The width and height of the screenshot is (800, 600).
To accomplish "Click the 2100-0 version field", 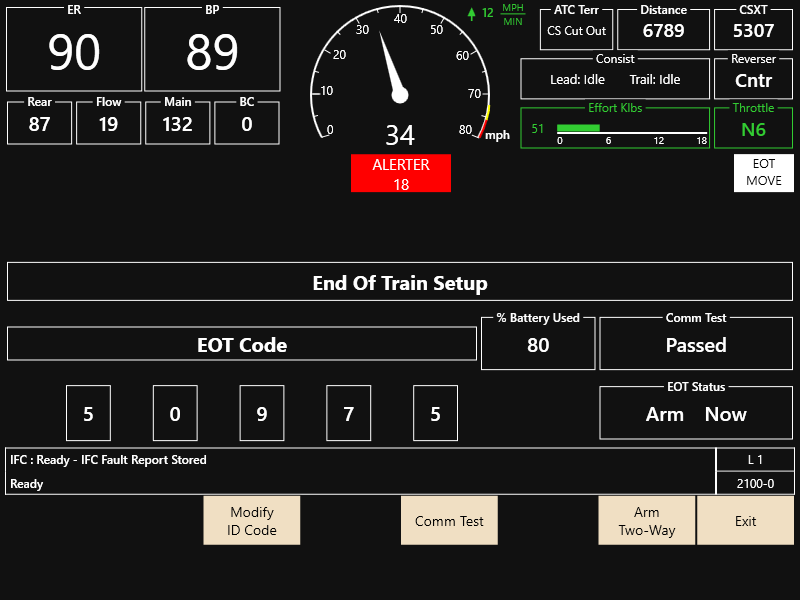I will click(x=755, y=483).
